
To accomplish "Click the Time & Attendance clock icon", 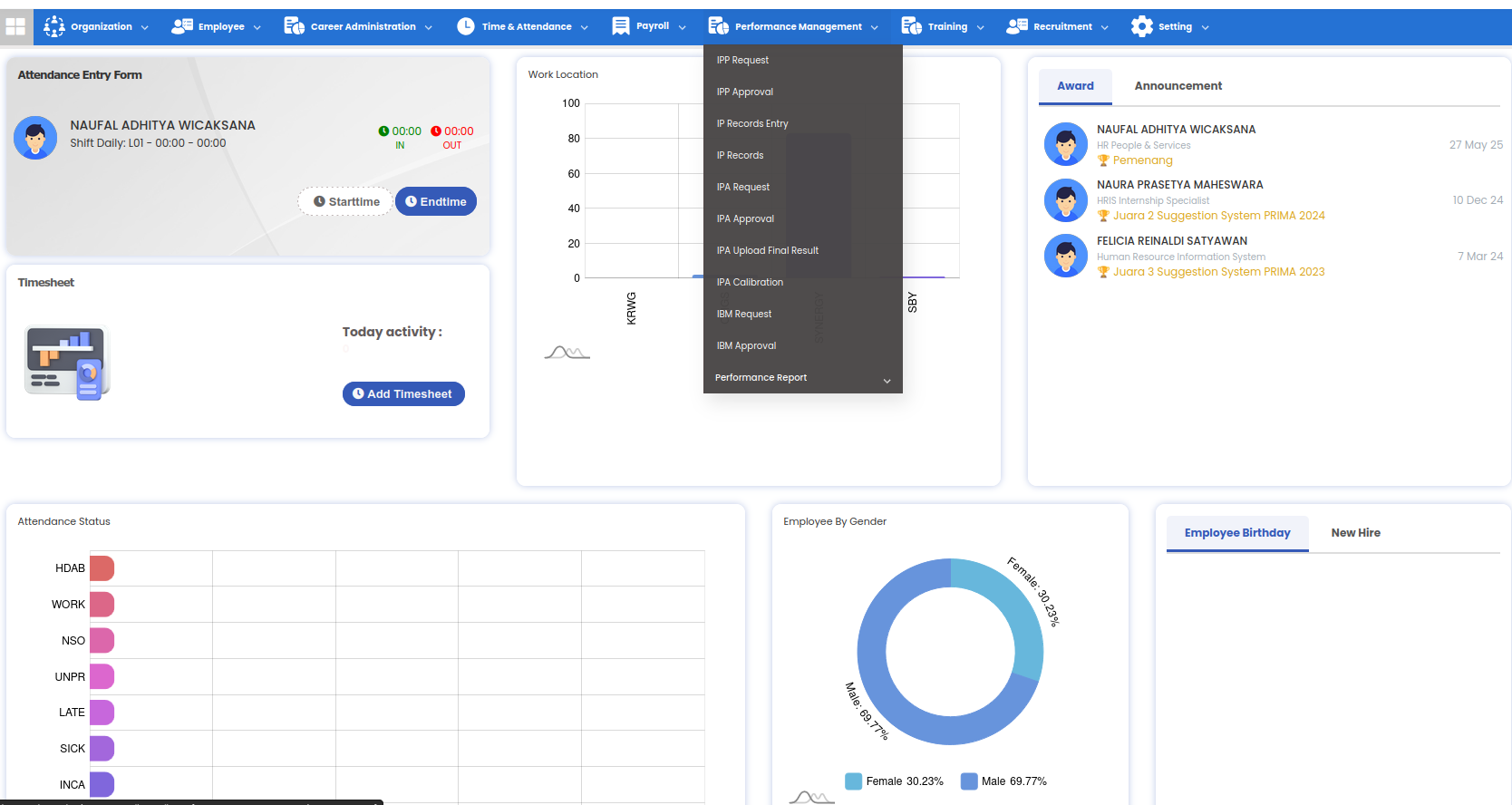I will pyautogui.click(x=466, y=26).
